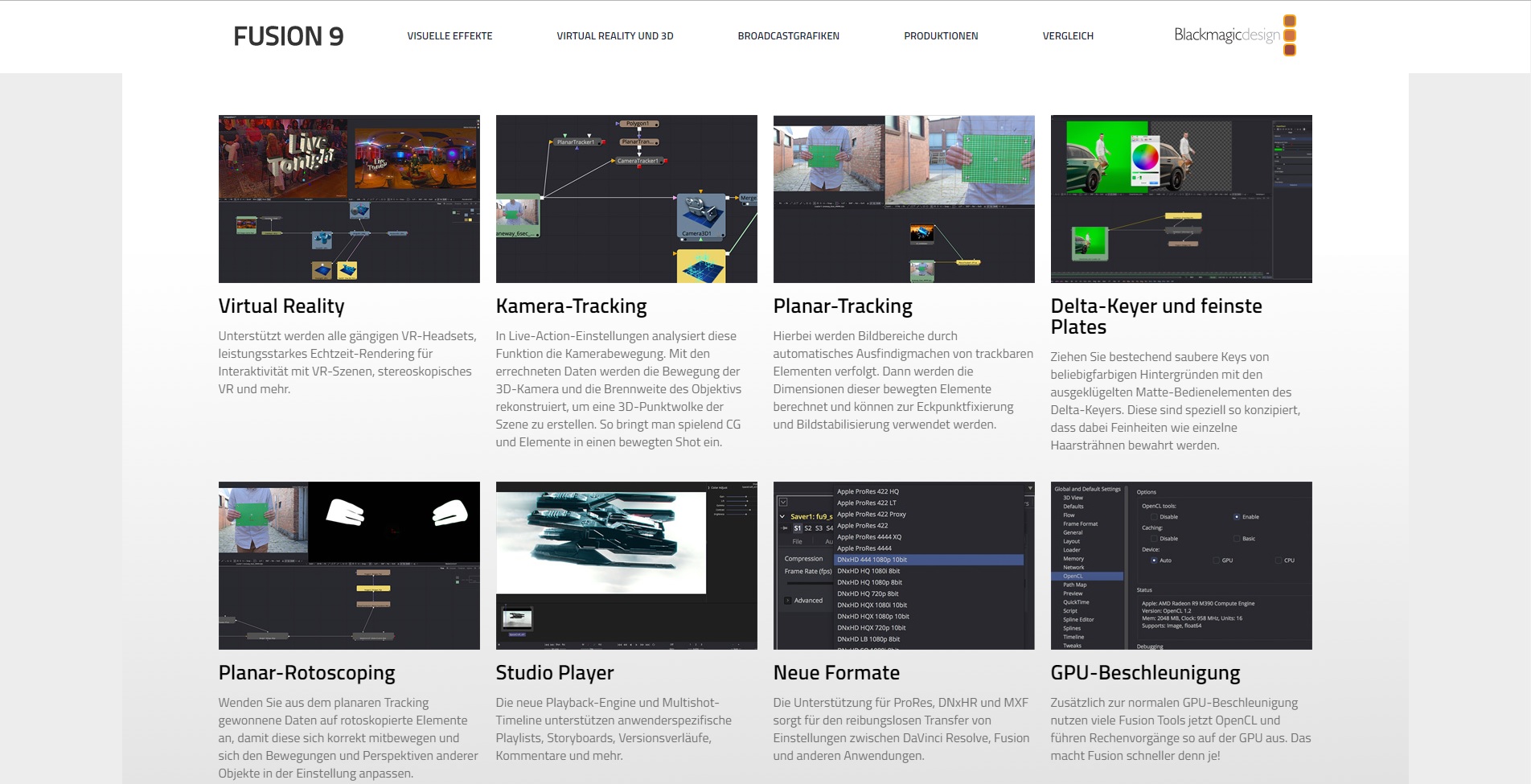This screenshot has height=784, width=1531.
Task: Open the Studio Player screenshot thumbnail
Action: tap(626, 565)
